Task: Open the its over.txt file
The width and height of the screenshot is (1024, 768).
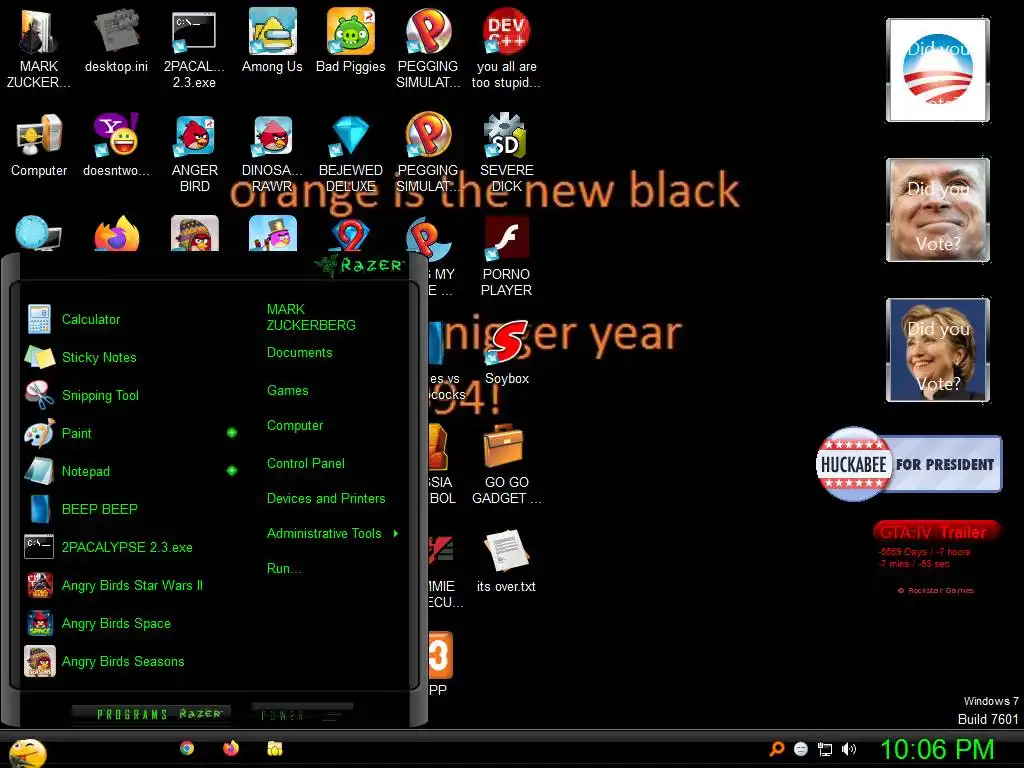Action: coord(506,562)
